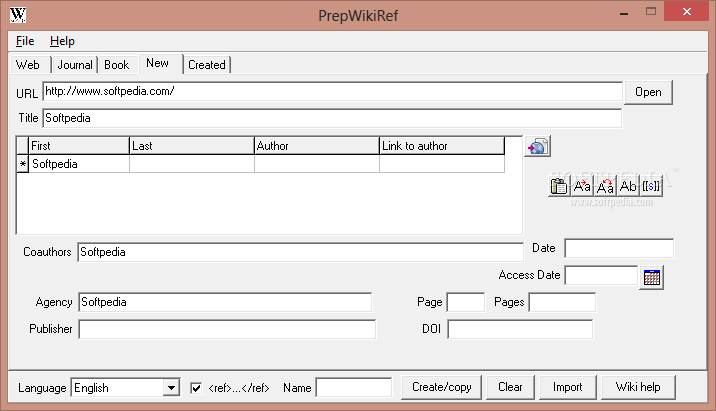Click the empty Author cell in author row

coord(317,164)
